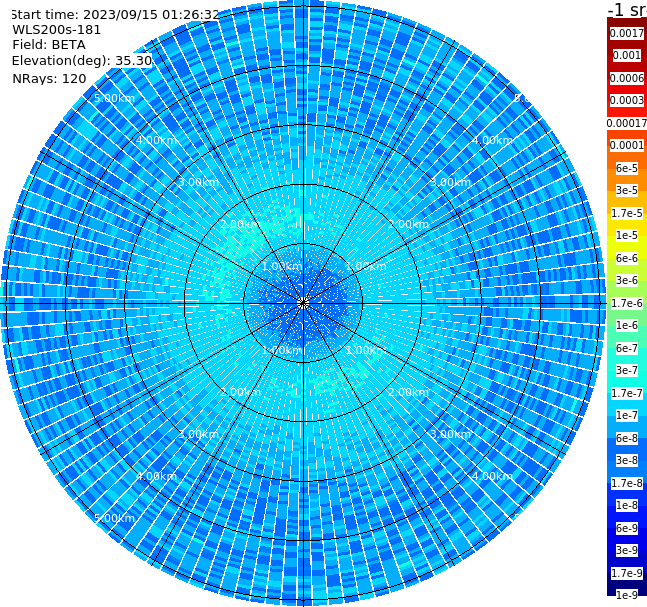This screenshot has width=647, height=607.
Task: Select the 4.00km label in upper-left quadrant
Action: point(156,140)
